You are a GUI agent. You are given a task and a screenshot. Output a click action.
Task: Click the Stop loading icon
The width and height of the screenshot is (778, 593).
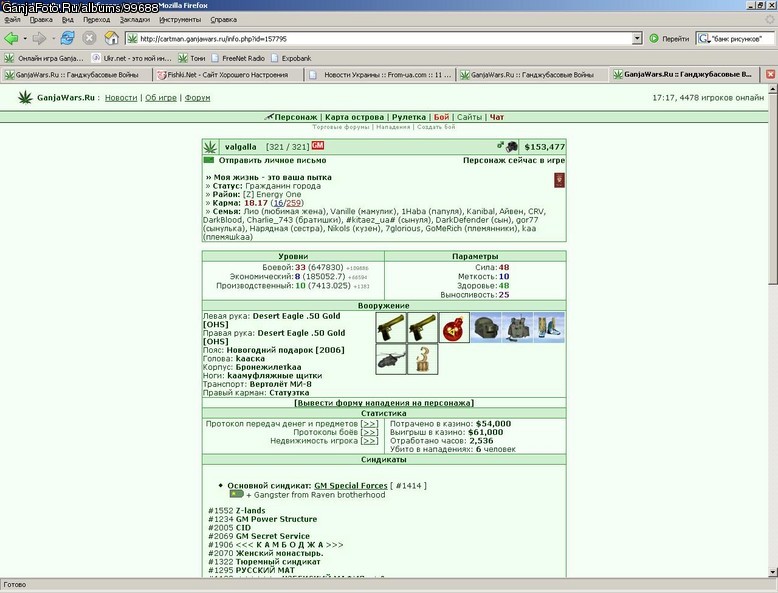[89, 38]
